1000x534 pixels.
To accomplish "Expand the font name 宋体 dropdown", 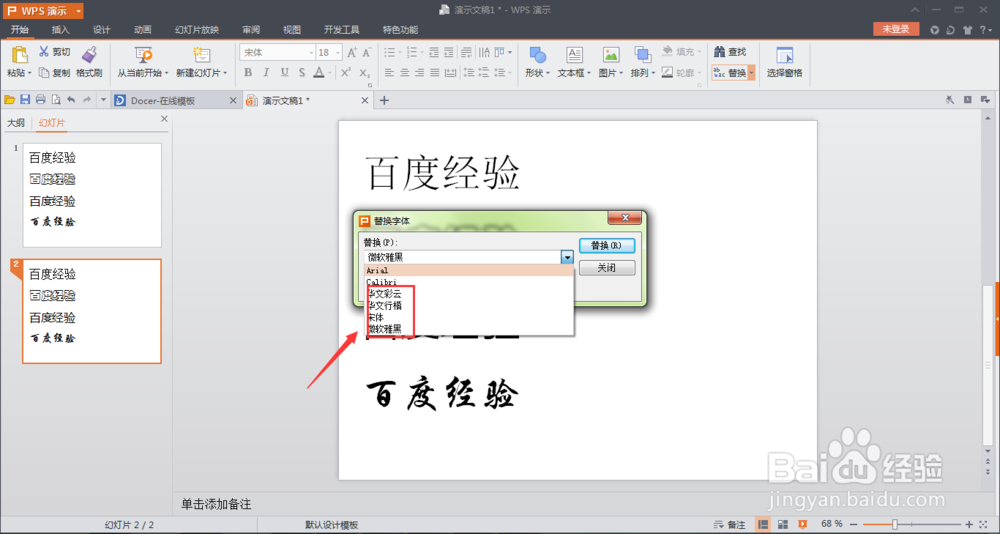I will 311,52.
